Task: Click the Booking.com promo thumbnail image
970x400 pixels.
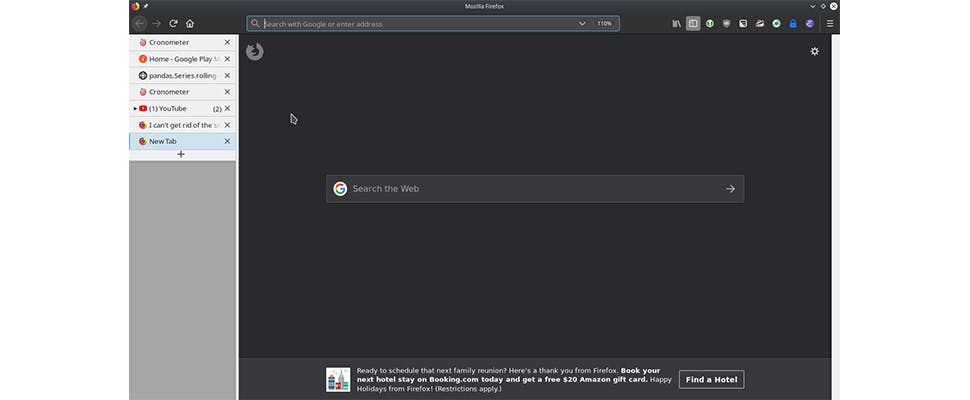Action: tap(338, 380)
